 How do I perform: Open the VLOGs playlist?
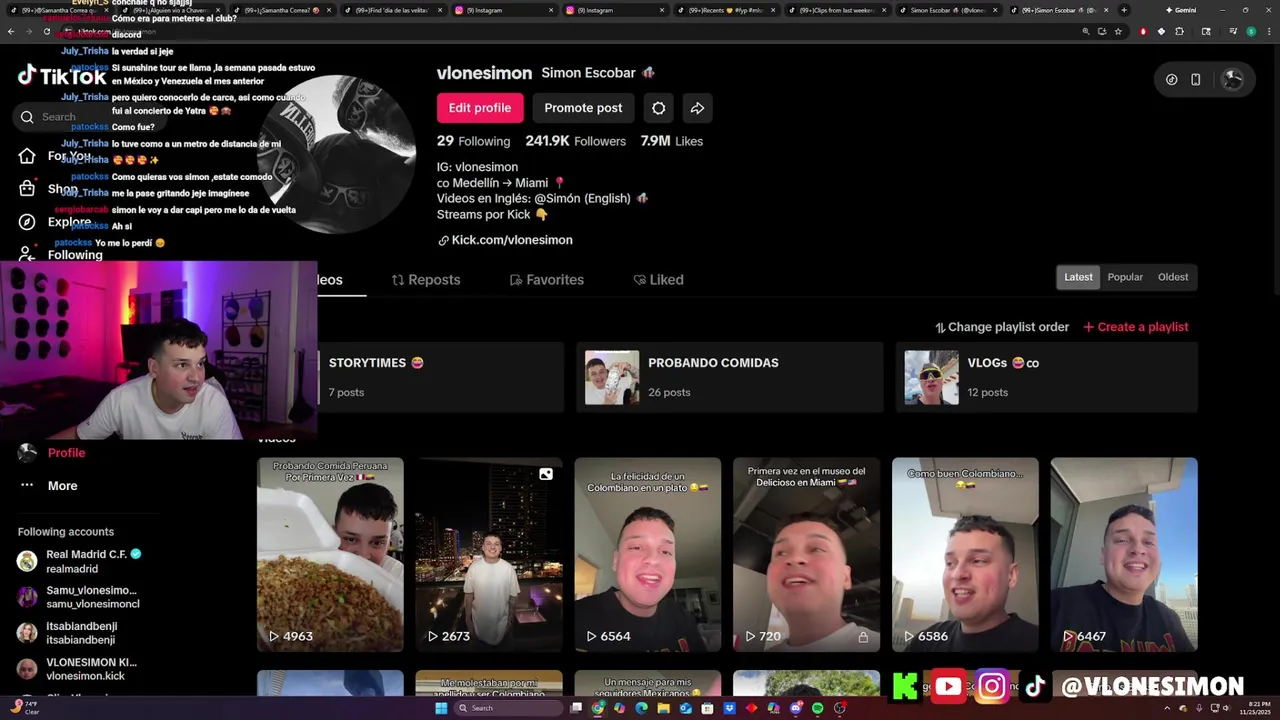(x=1047, y=377)
